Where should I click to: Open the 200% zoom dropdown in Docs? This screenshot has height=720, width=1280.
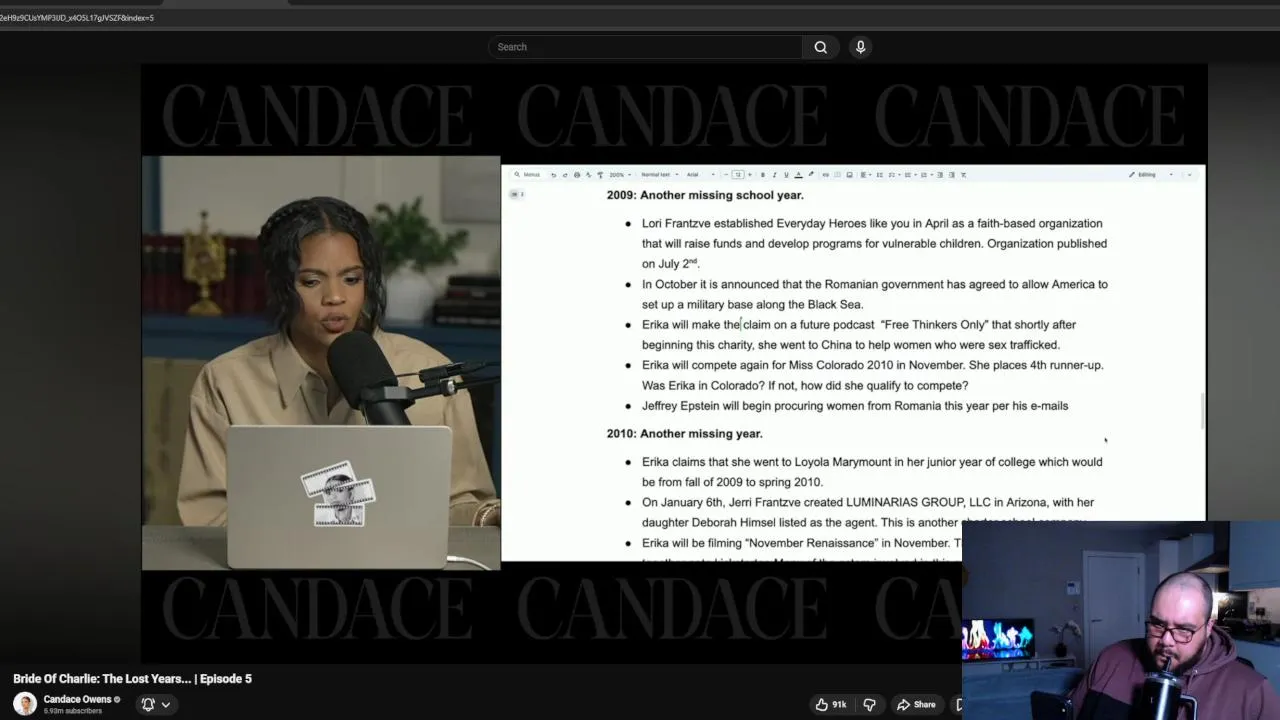(620, 174)
